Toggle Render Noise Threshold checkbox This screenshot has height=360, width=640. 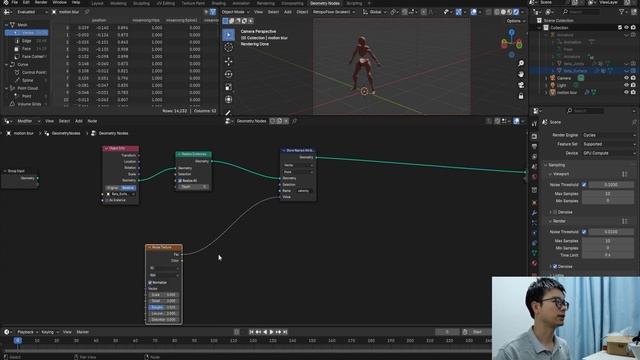coord(584,232)
